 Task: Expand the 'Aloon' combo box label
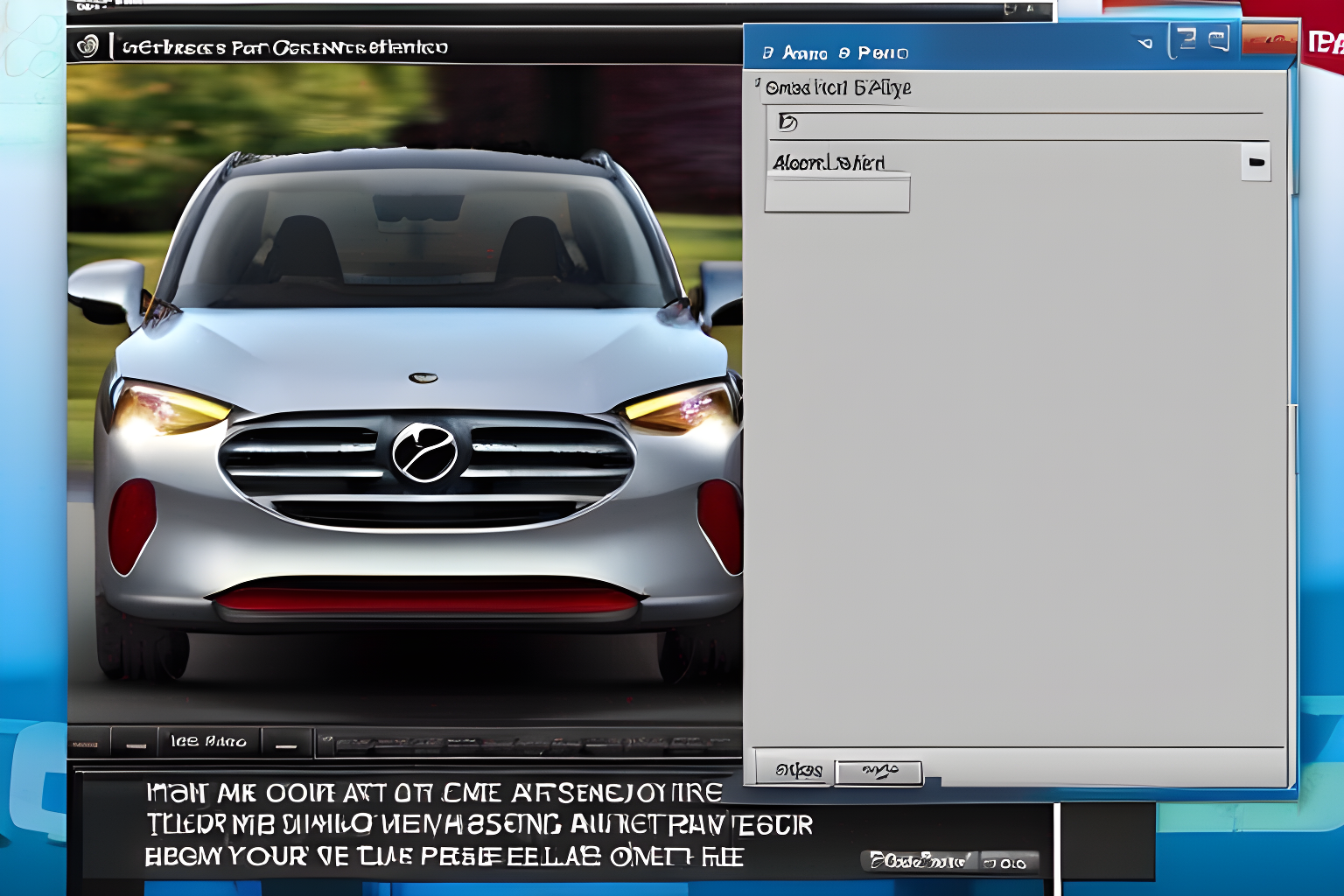tap(829, 163)
